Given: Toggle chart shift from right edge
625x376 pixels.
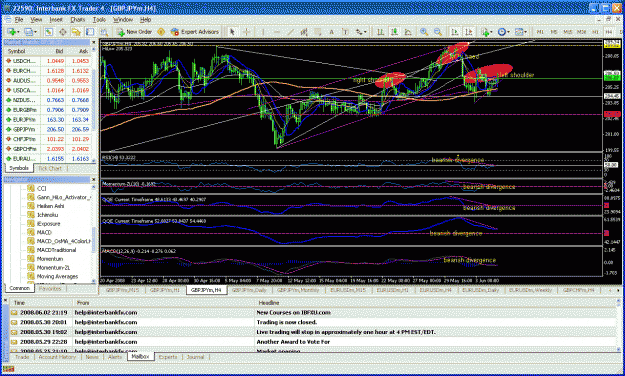Looking at the screenshot, I should pos(468,32).
